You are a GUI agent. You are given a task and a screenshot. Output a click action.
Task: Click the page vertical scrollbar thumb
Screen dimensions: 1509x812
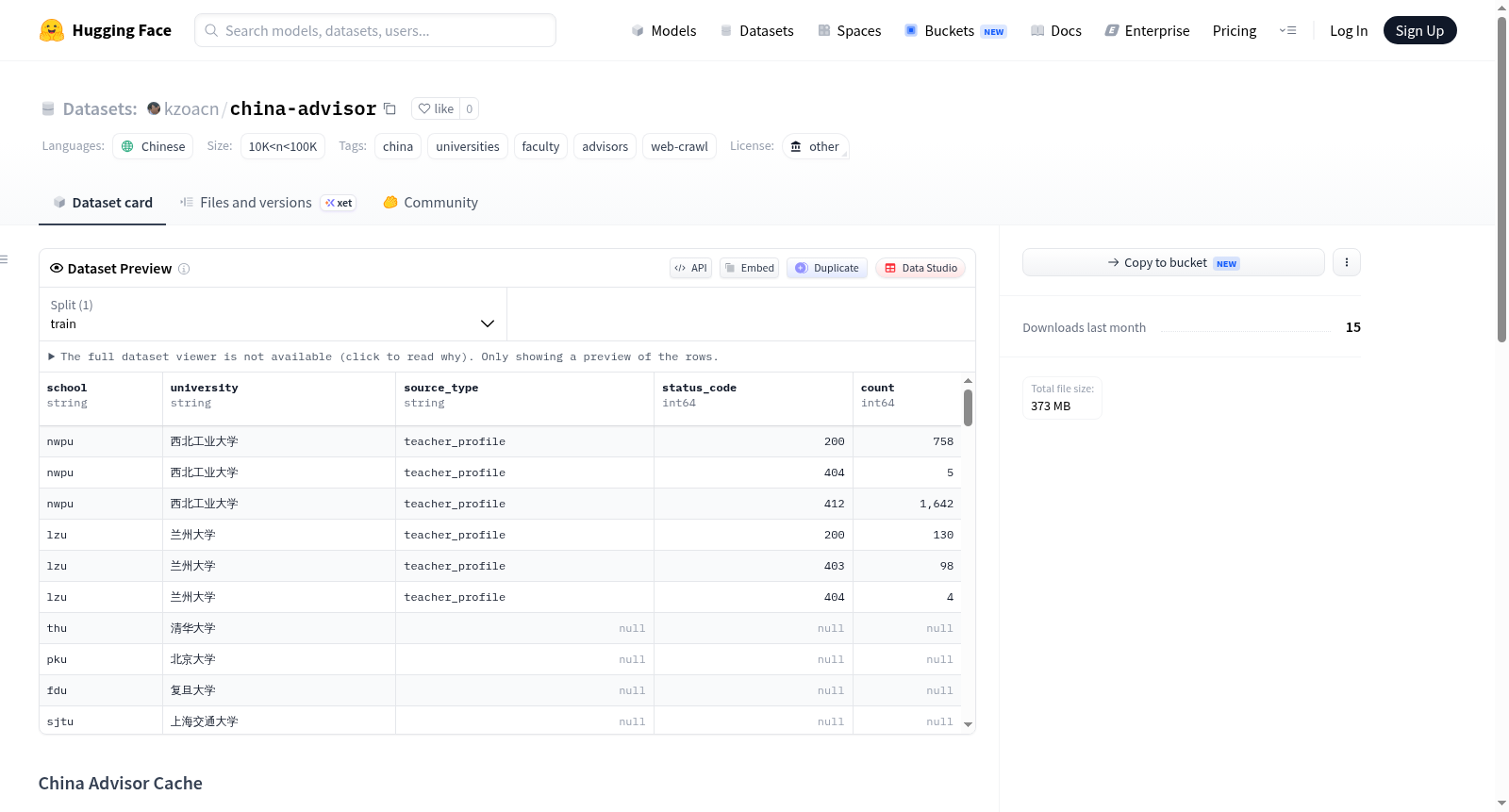pos(1501,179)
